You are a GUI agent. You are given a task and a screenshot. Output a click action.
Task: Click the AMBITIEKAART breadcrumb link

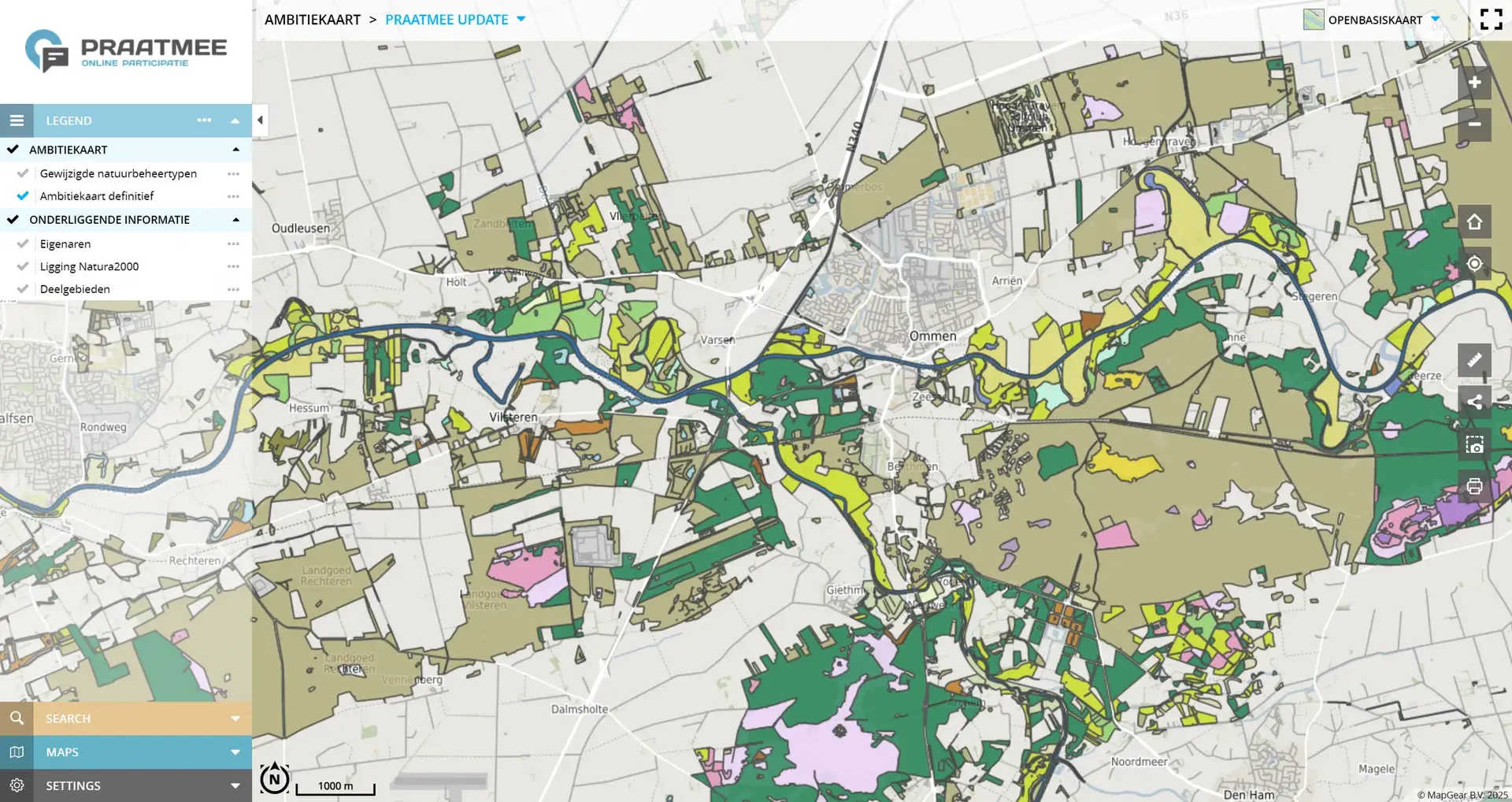coord(313,19)
